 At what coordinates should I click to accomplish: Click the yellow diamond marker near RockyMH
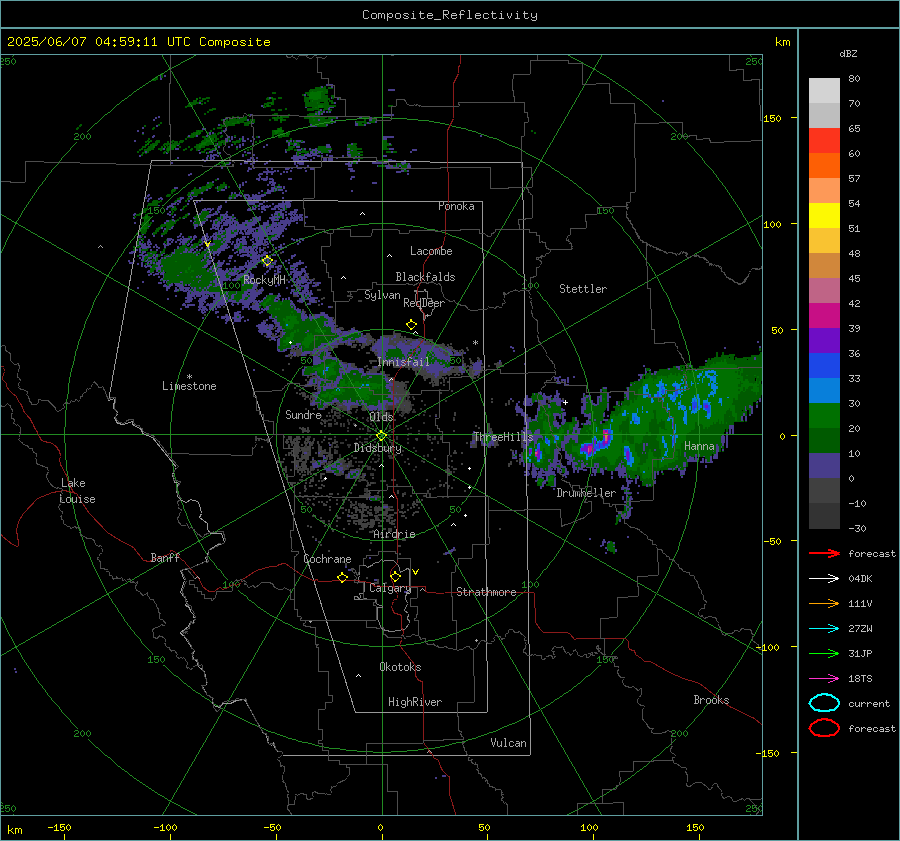267,261
